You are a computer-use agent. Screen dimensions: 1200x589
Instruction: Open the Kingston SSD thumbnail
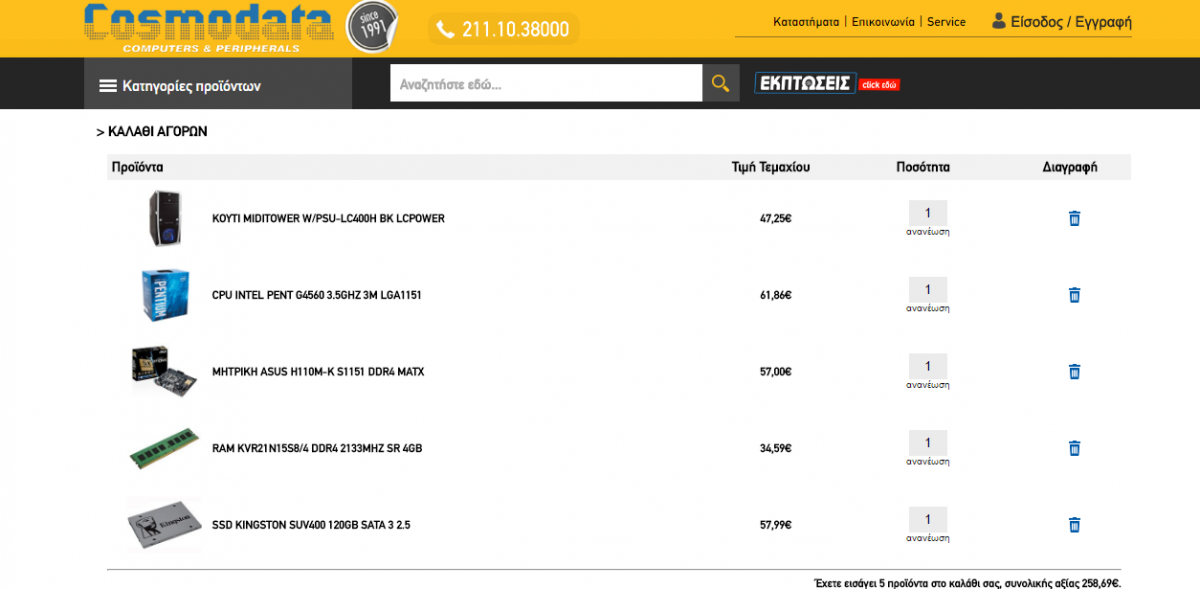[x=165, y=525]
